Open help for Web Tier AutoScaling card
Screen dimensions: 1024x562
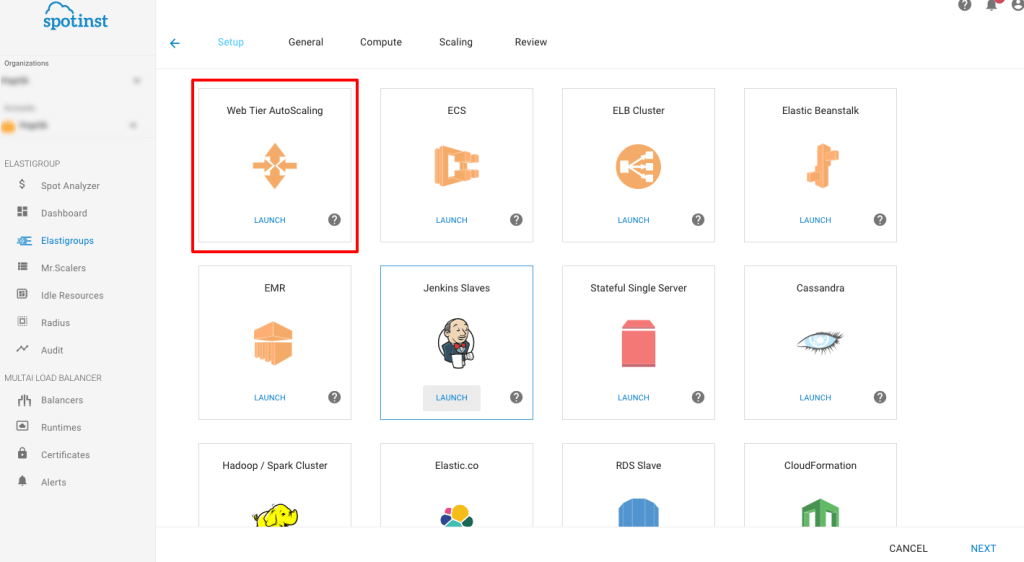click(x=335, y=220)
